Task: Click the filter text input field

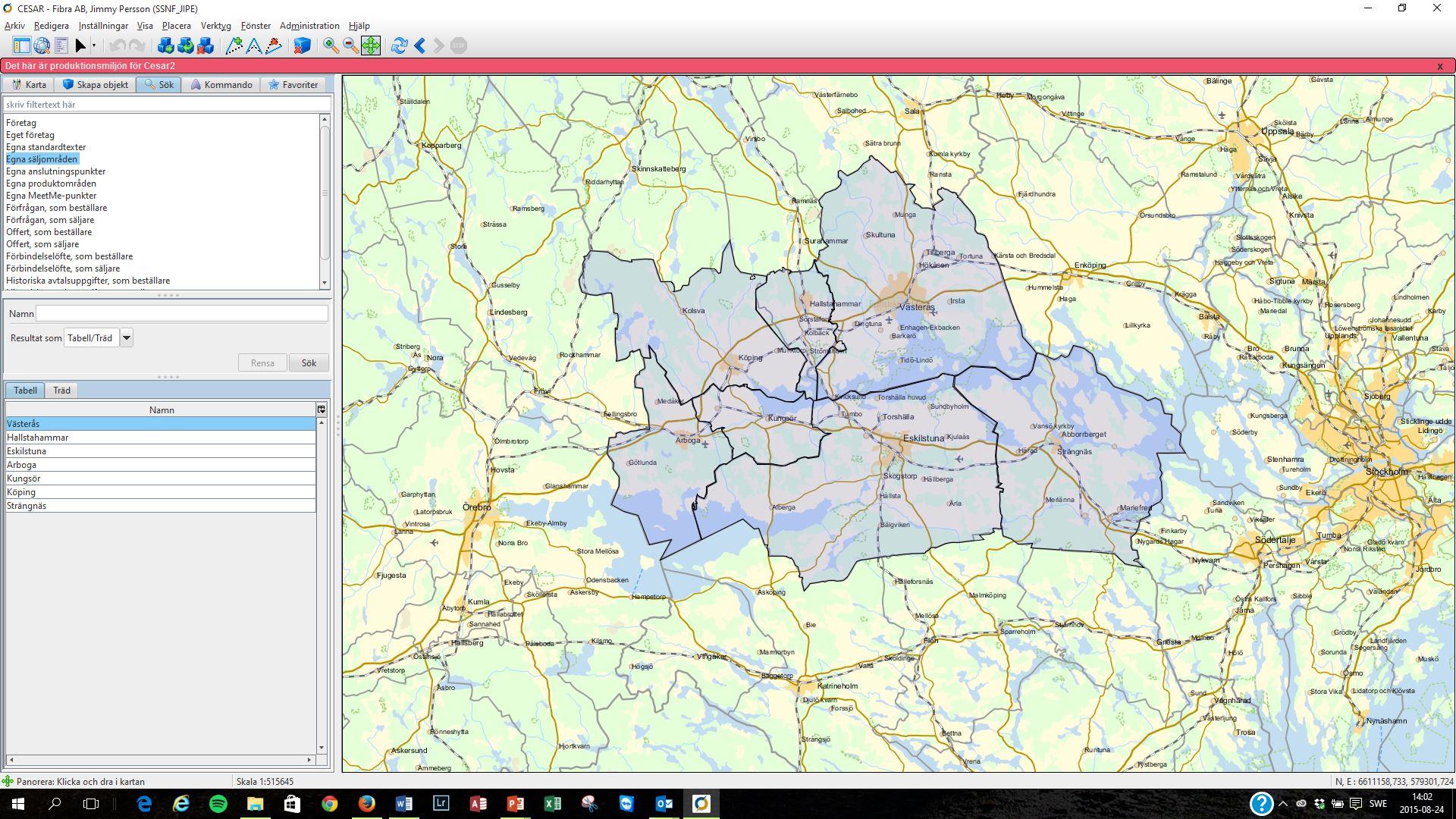Action: pos(168,105)
